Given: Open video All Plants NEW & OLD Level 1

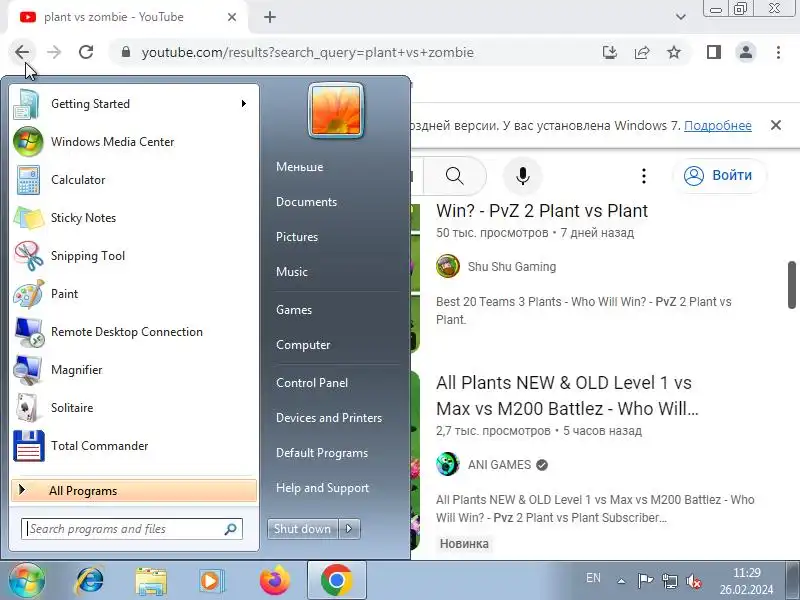Looking at the screenshot, I should click(x=567, y=395).
